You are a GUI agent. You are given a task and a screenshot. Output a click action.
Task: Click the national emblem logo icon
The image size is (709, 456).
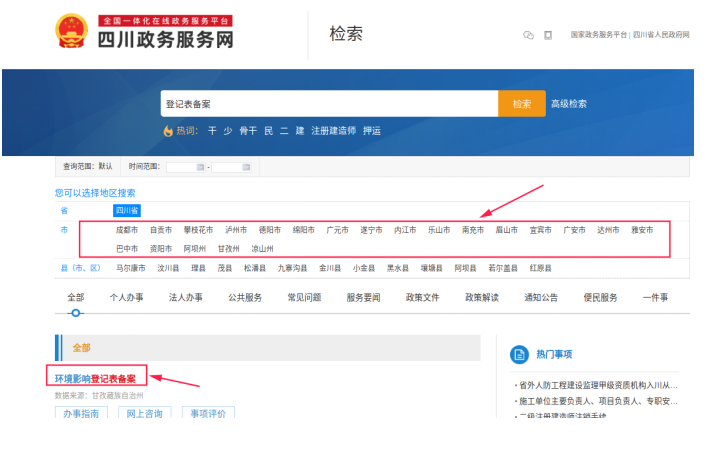click(73, 32)
